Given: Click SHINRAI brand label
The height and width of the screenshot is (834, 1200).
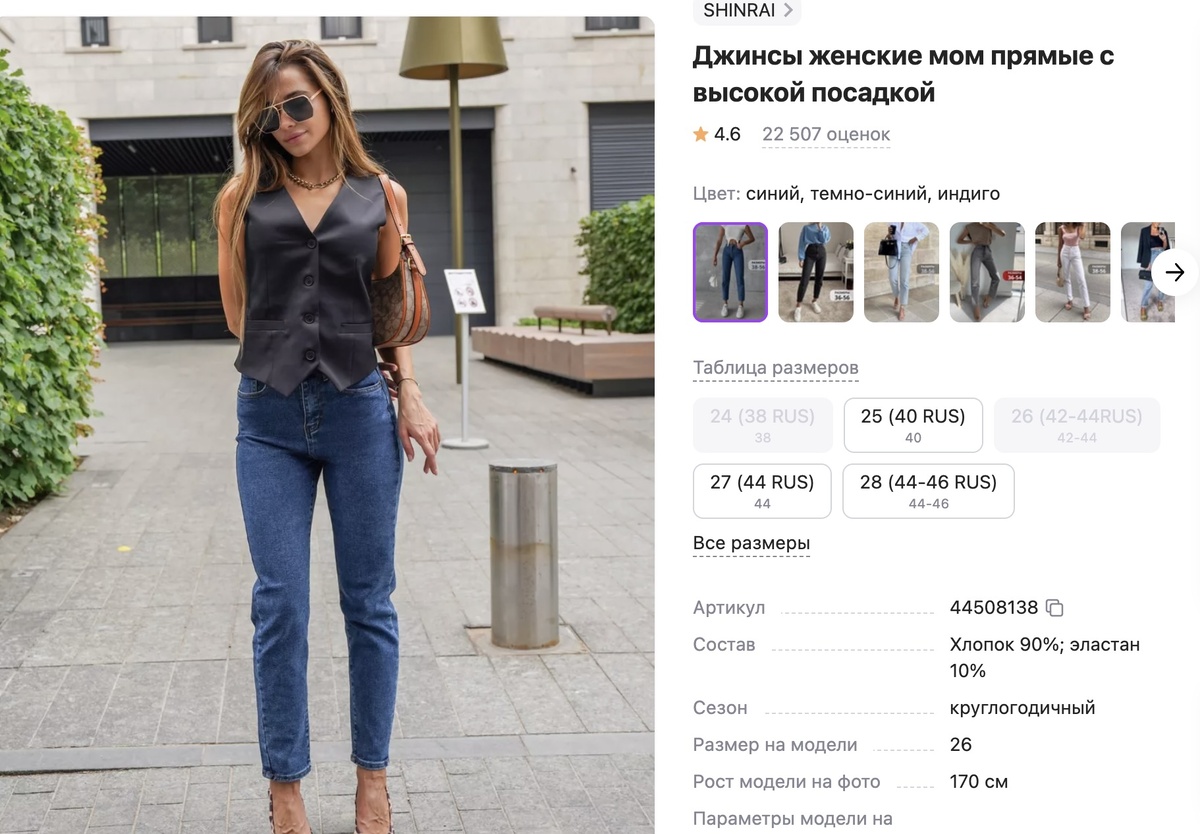Looking at the screenshot, I should tap(739, 10).
